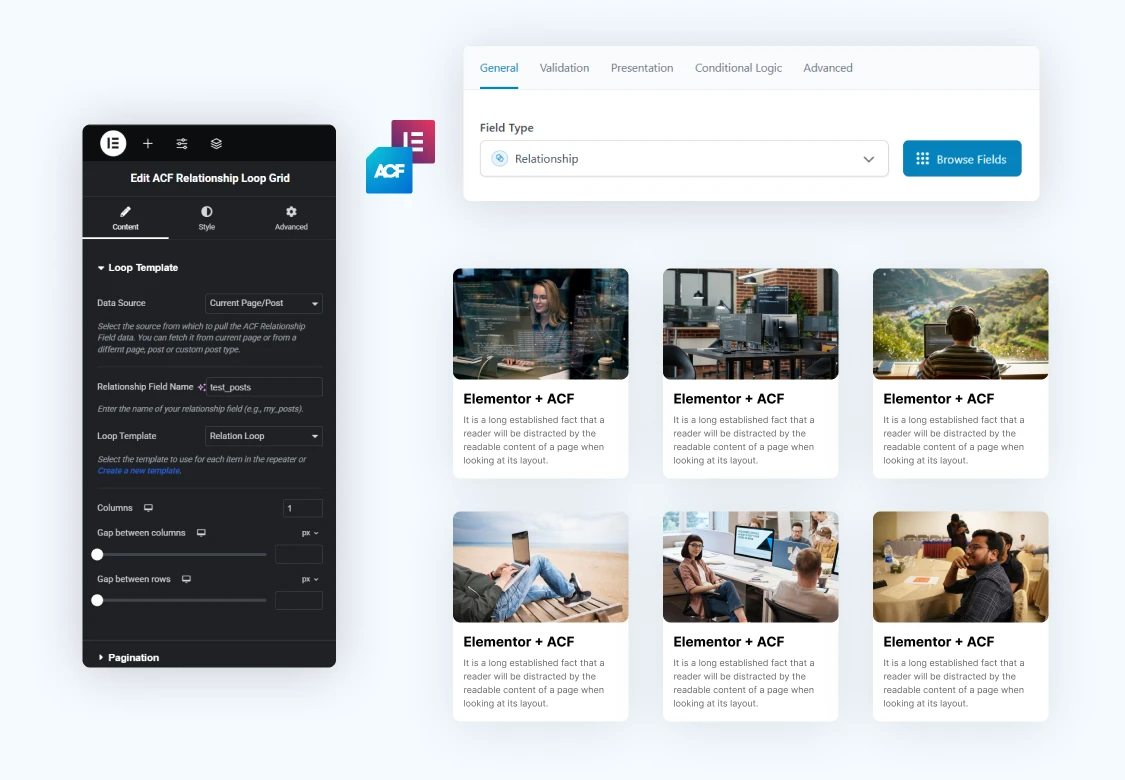Open the Loop Template Relation Loop dropdown
Image resolution: width=1125 pixels, height=780 pixels.
(263, 436)
